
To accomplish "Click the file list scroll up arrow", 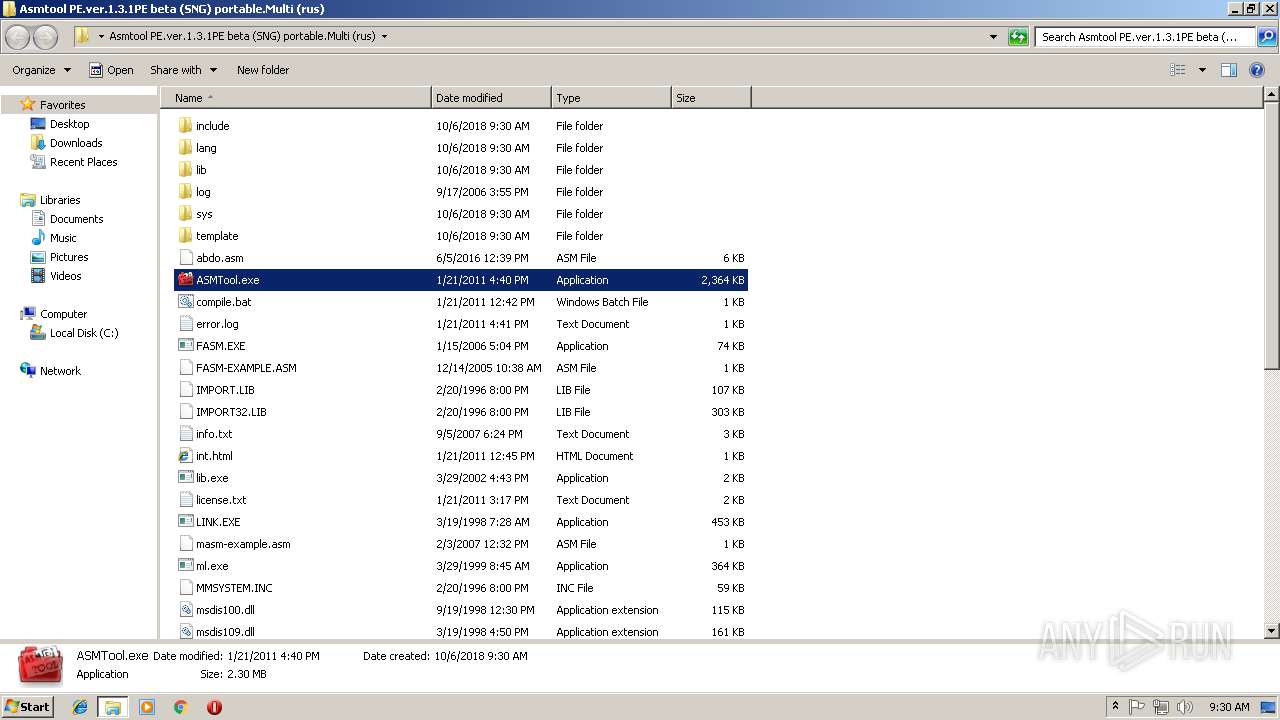I will (x=1271, y=95).
